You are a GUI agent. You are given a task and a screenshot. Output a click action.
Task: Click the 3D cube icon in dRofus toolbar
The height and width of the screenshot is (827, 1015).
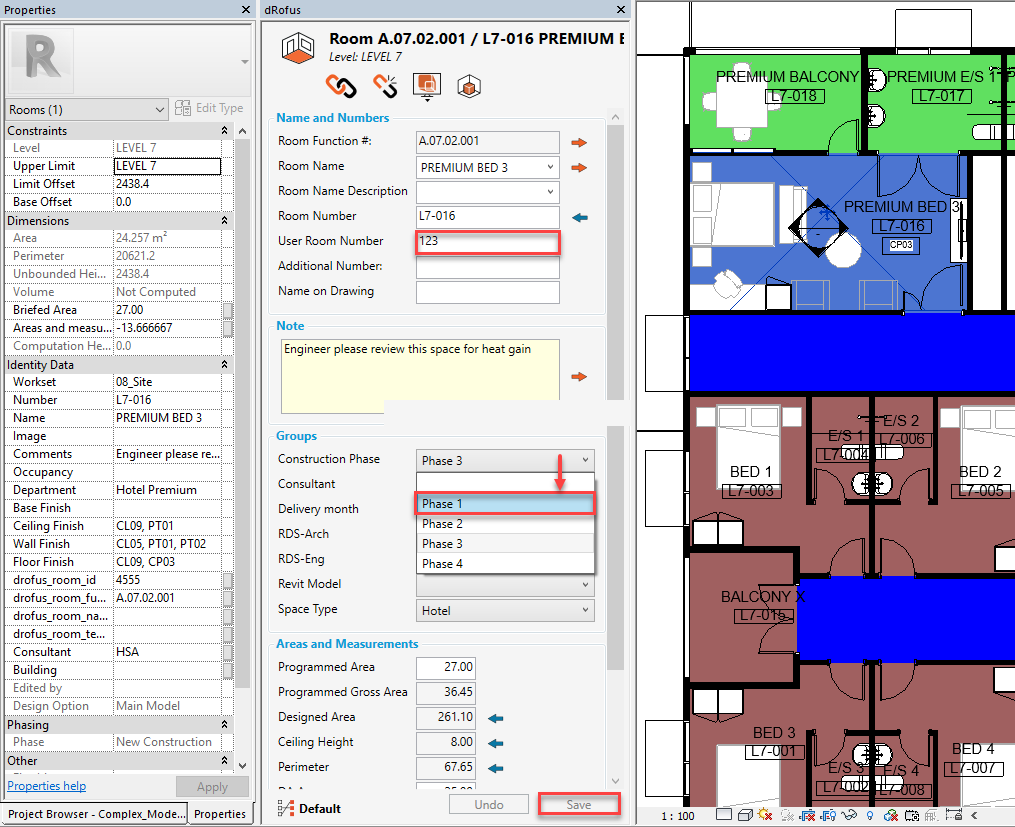[x=468, y=87]
